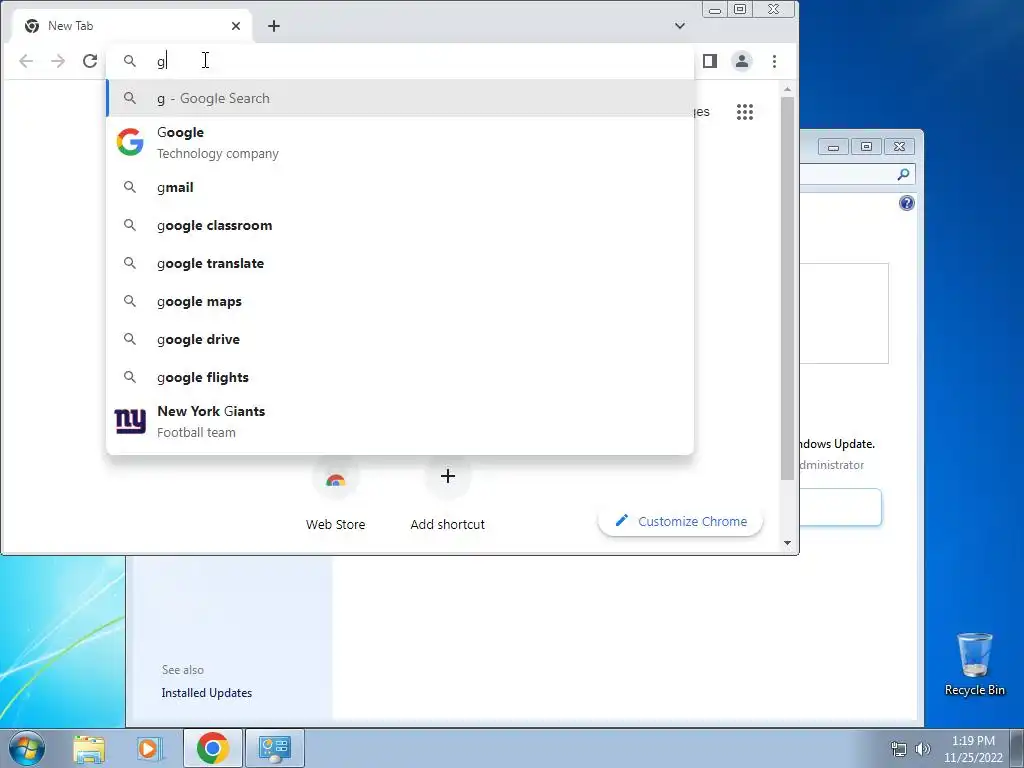
Task: Click the Chrome page scrollbar thumb
Action: click(788, 287)
